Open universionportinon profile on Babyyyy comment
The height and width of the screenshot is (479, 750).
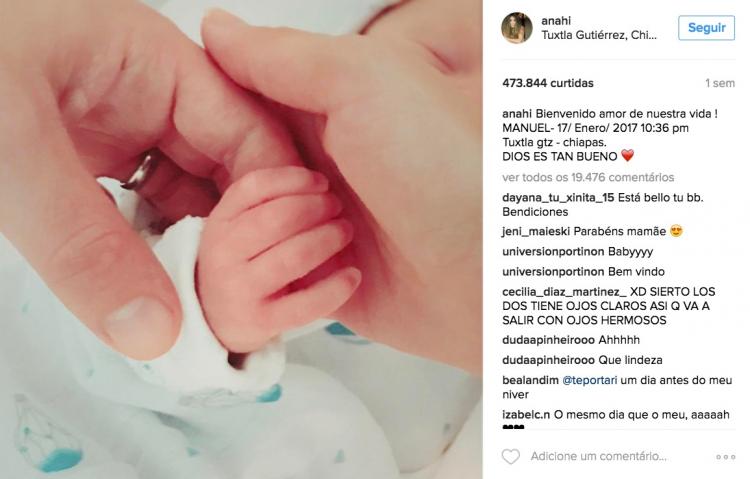point(553,252)
